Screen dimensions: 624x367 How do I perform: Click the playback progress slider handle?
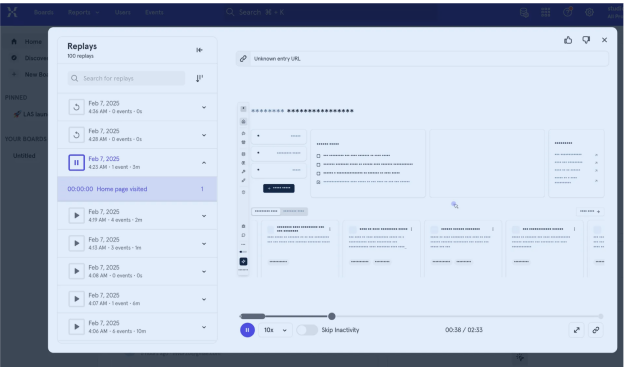pos(332,316)
